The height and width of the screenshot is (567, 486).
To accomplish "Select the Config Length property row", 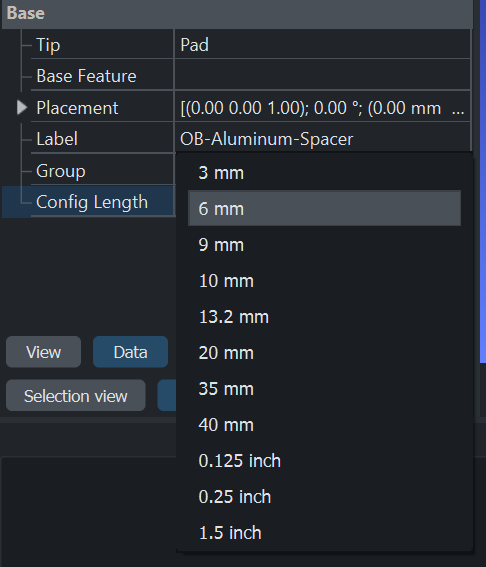I will coord(89,202).
